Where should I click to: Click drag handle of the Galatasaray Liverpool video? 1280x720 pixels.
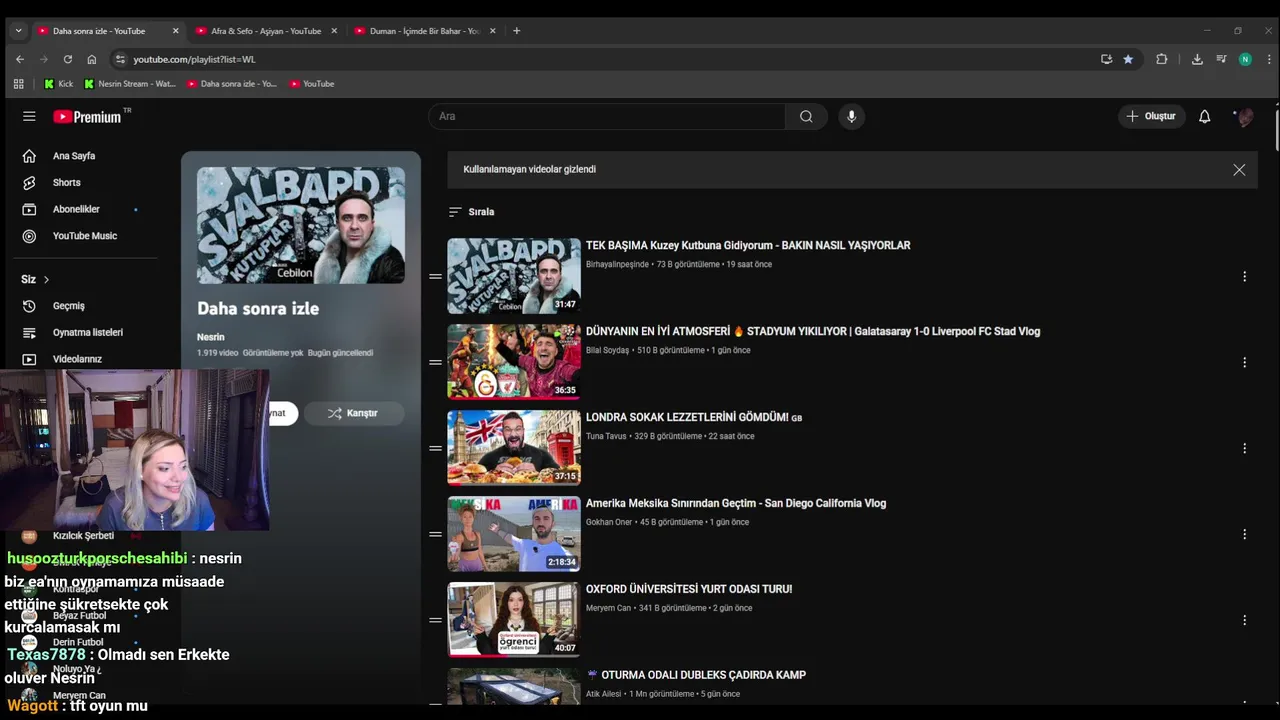tap(435, 362)
